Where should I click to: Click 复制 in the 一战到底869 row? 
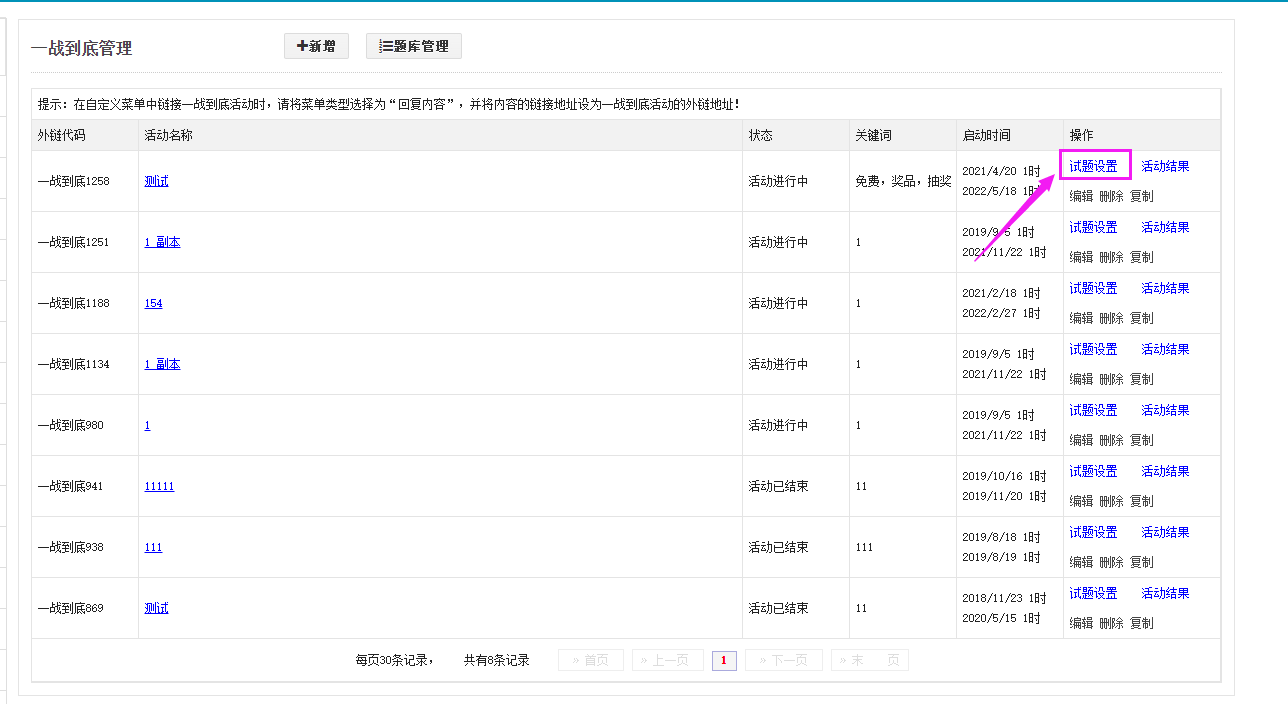click(1141, 623)
